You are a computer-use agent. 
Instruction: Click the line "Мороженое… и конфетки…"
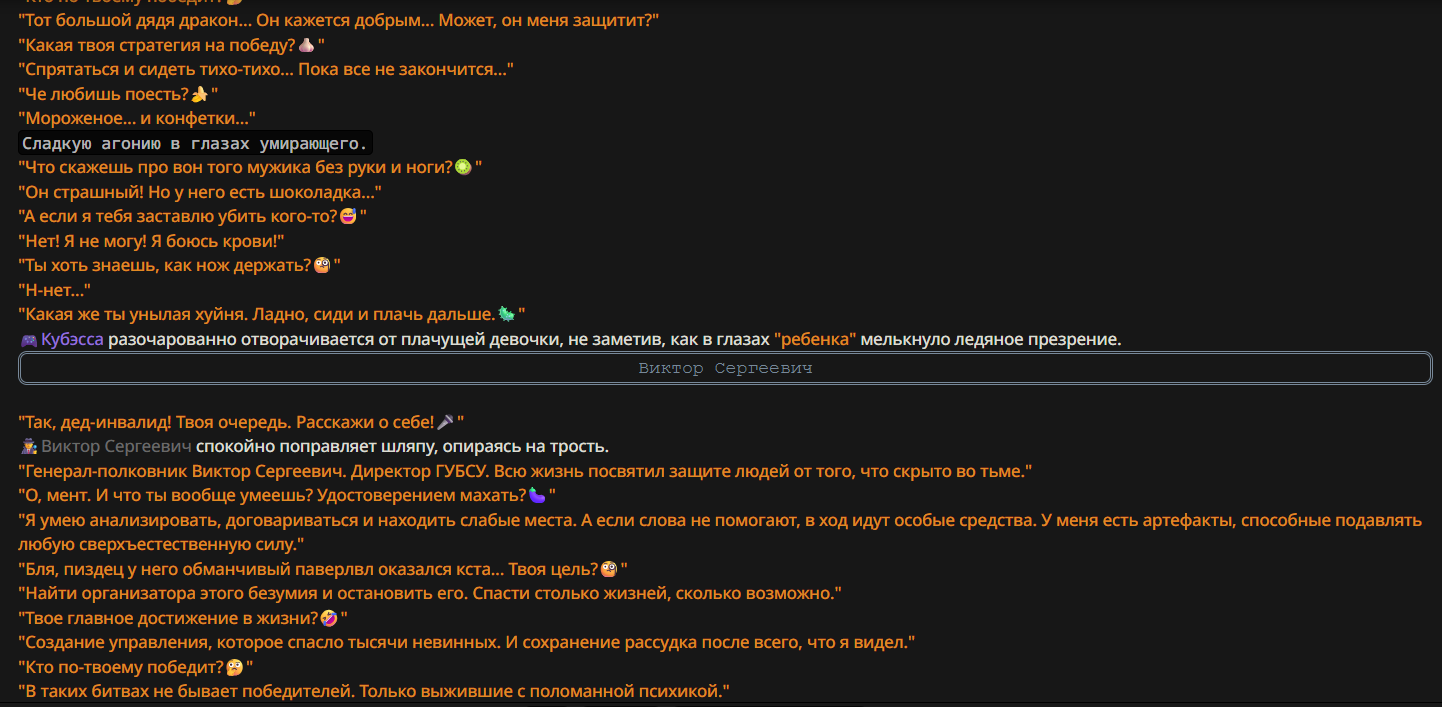[137, 118]
